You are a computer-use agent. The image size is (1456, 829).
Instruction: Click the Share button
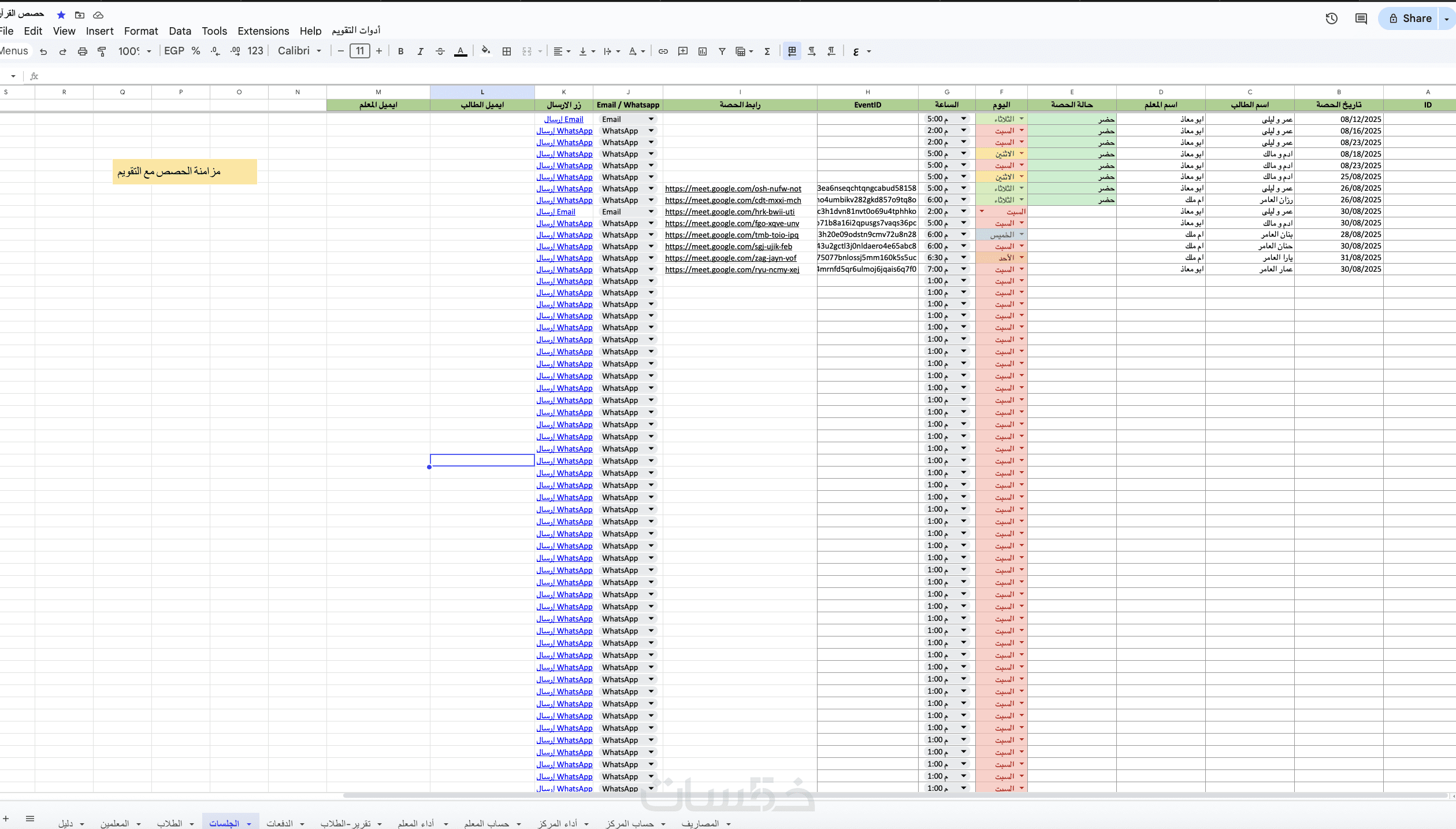click(1410, 18)
